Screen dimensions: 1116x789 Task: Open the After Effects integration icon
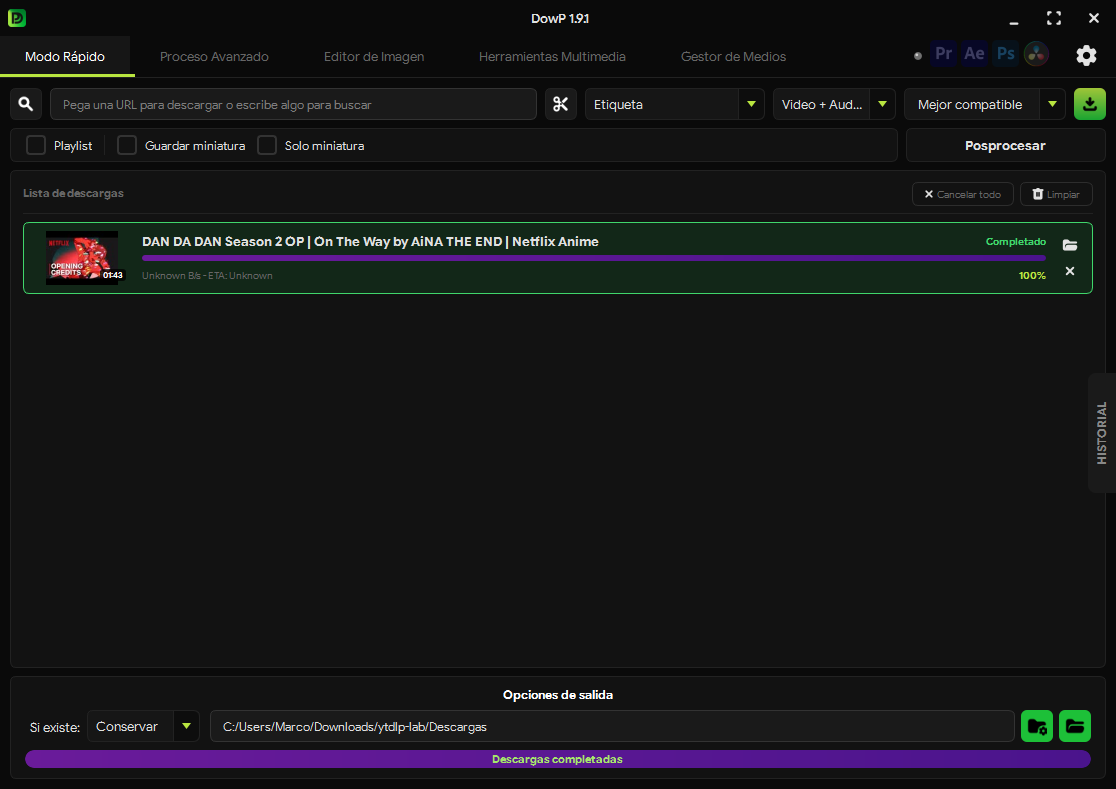(x=974, y=54)
